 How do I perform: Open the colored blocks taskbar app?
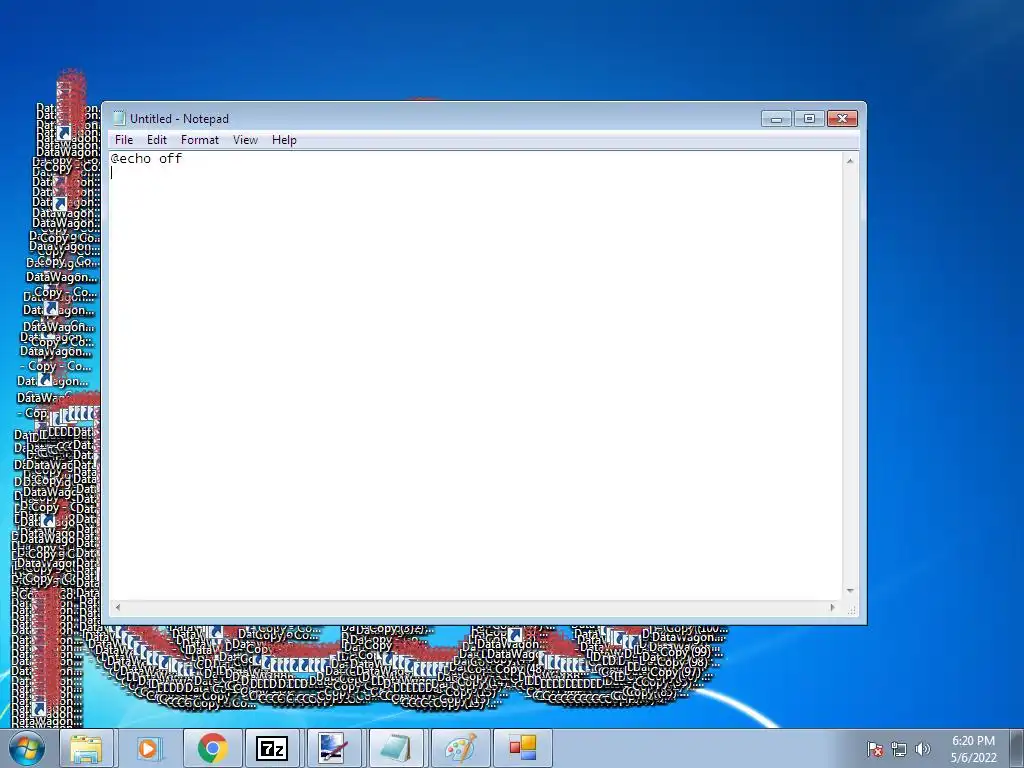[522, 748]
